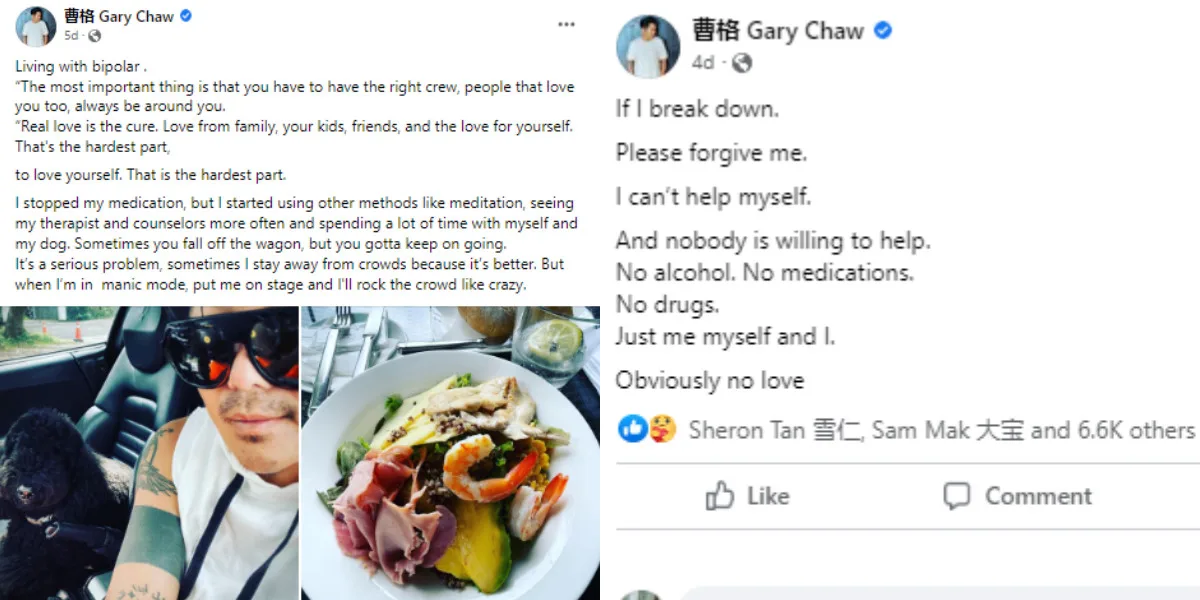This screenshot has height=600, width=1200.
Task: Click the care emoji reaction icon
Action: 661,429
